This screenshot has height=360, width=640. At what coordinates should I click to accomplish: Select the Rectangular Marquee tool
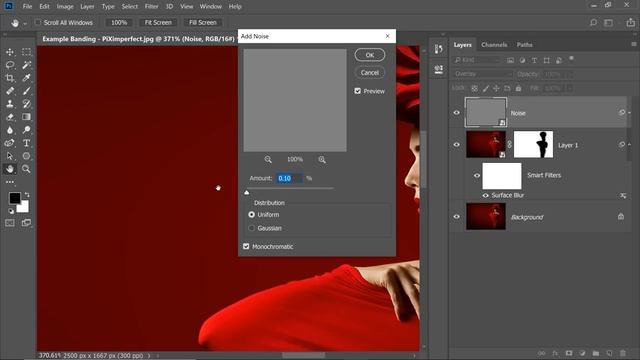(27, 52)
